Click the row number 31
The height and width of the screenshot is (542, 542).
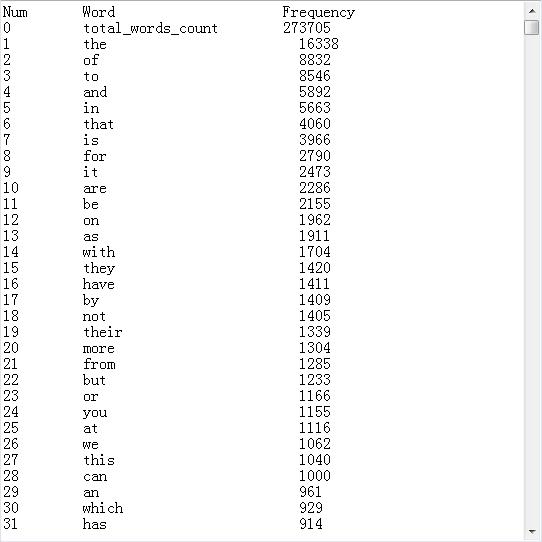point(10,524)
